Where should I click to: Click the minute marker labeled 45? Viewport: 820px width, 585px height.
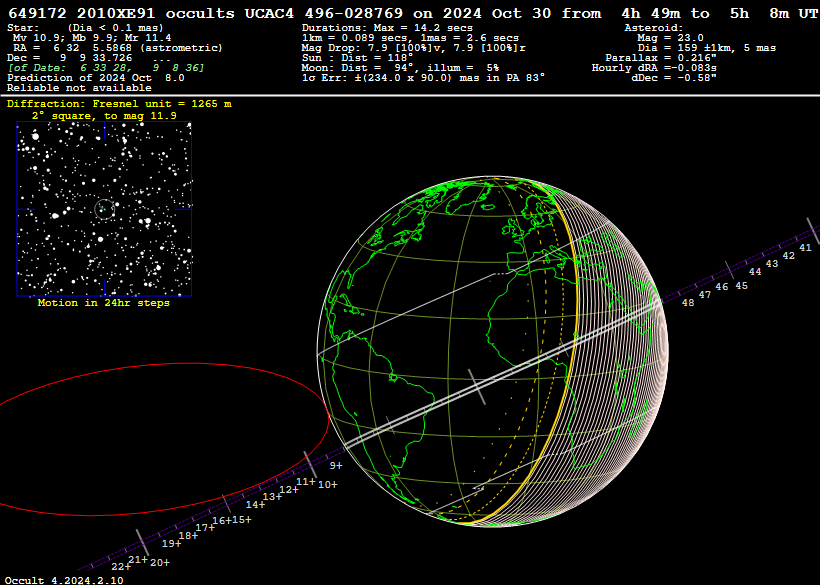(x=742, y=286)
